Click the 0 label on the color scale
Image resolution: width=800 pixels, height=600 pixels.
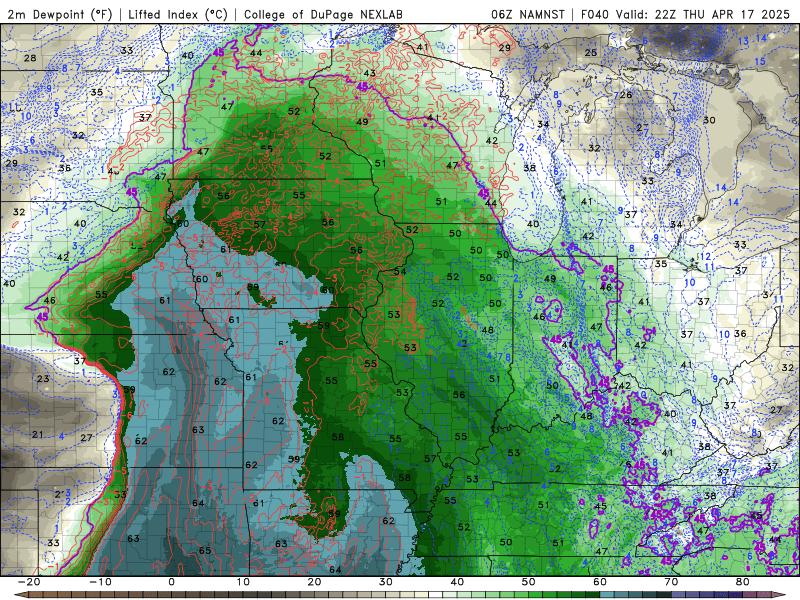(x=171, y=582)
